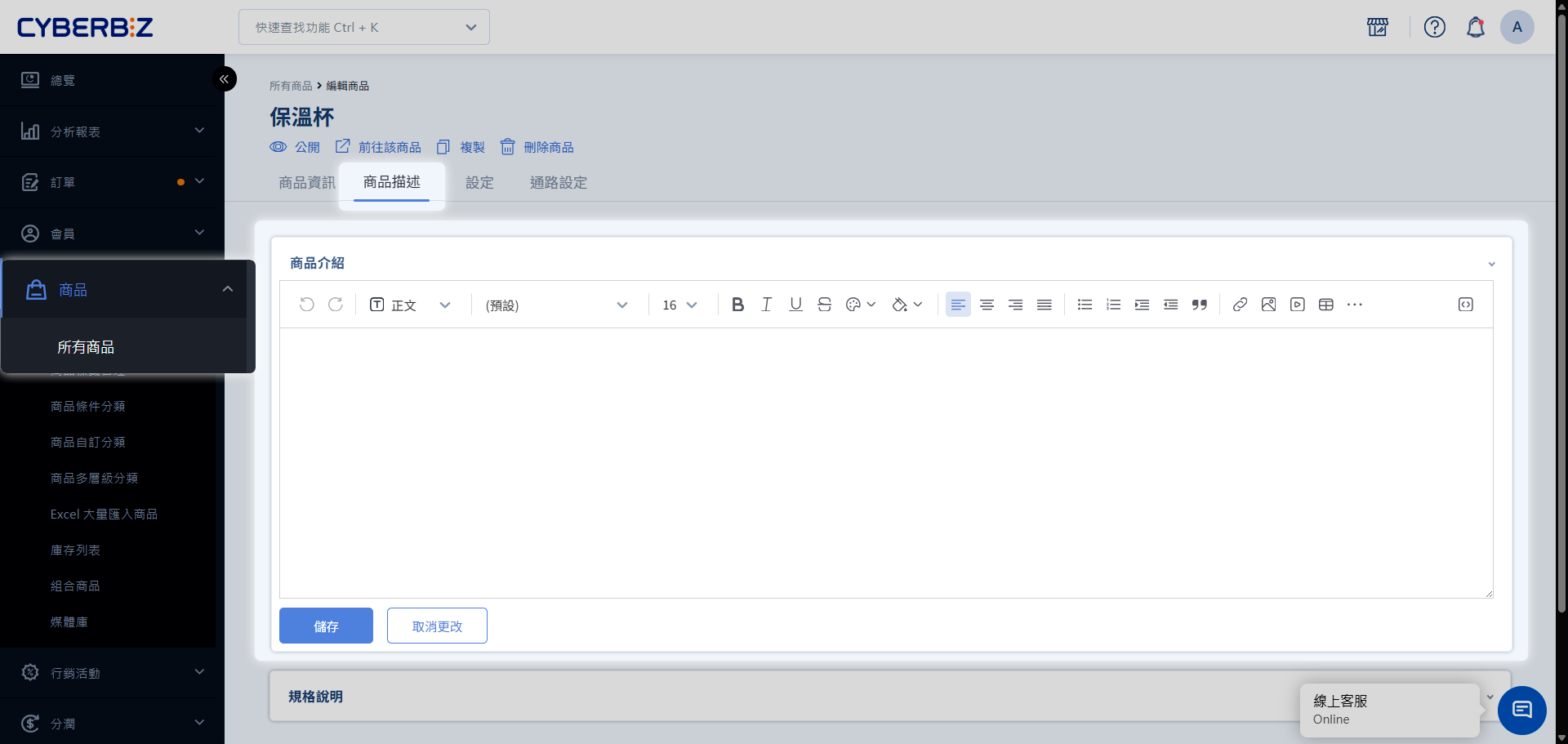This screenshot has height=744, width=1568.
Task: Click the blockquote icon
Action: [x=1199, y=305]
